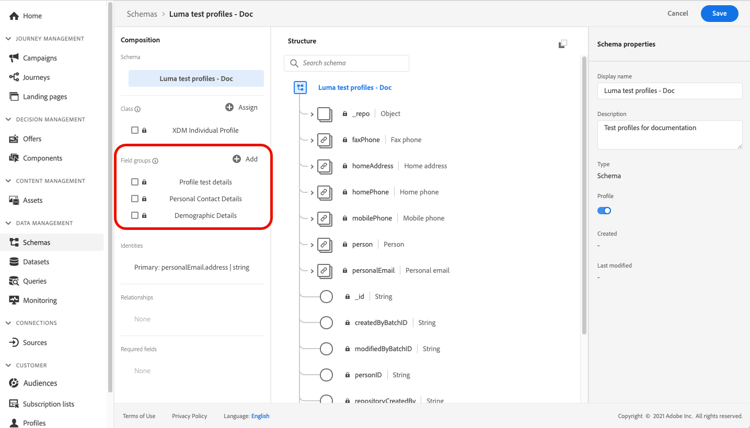Click the magnifier icon in Search schema
750x428 pixels.
[294, 63]
